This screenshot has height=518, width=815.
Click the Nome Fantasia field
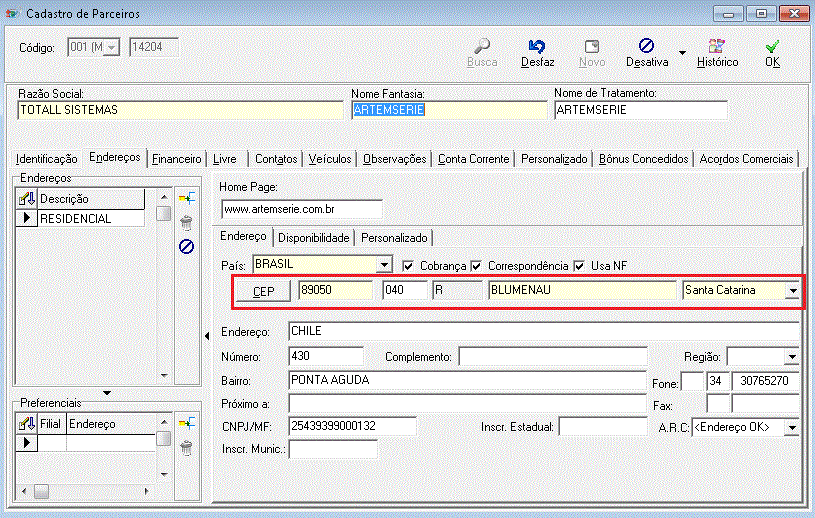[x=449, y=110]
